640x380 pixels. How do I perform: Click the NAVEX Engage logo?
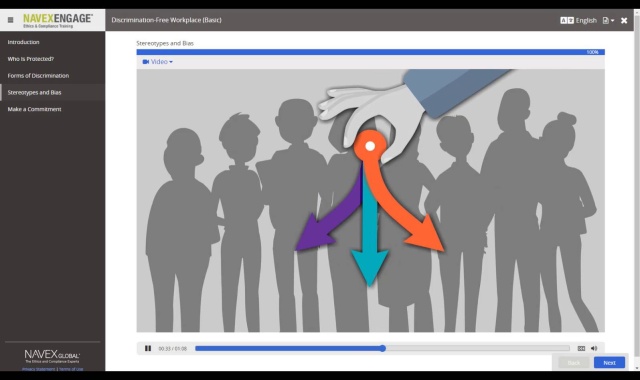pos(58,20)
